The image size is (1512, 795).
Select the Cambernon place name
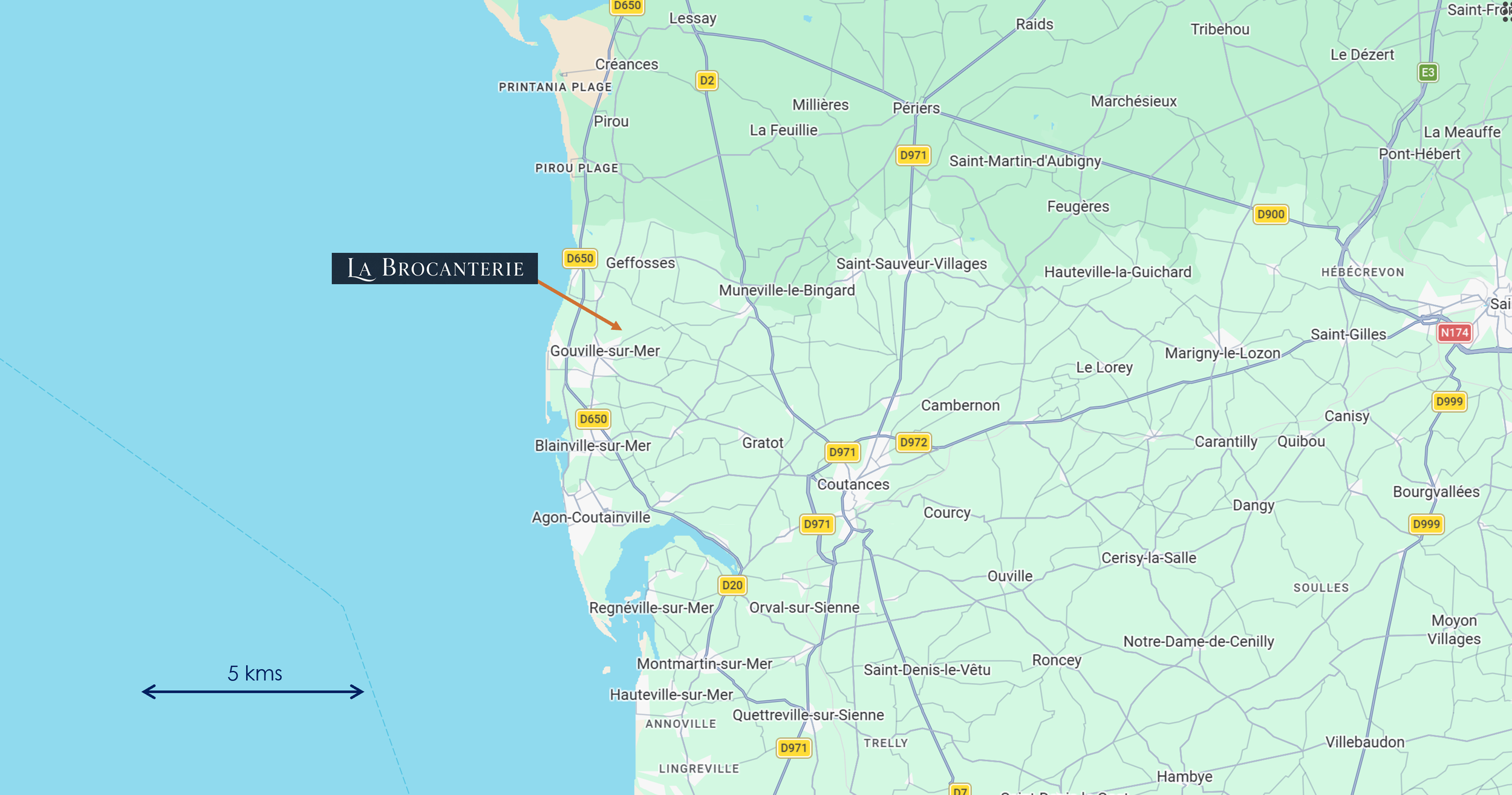pyautogui.click(x=960, y=405)
